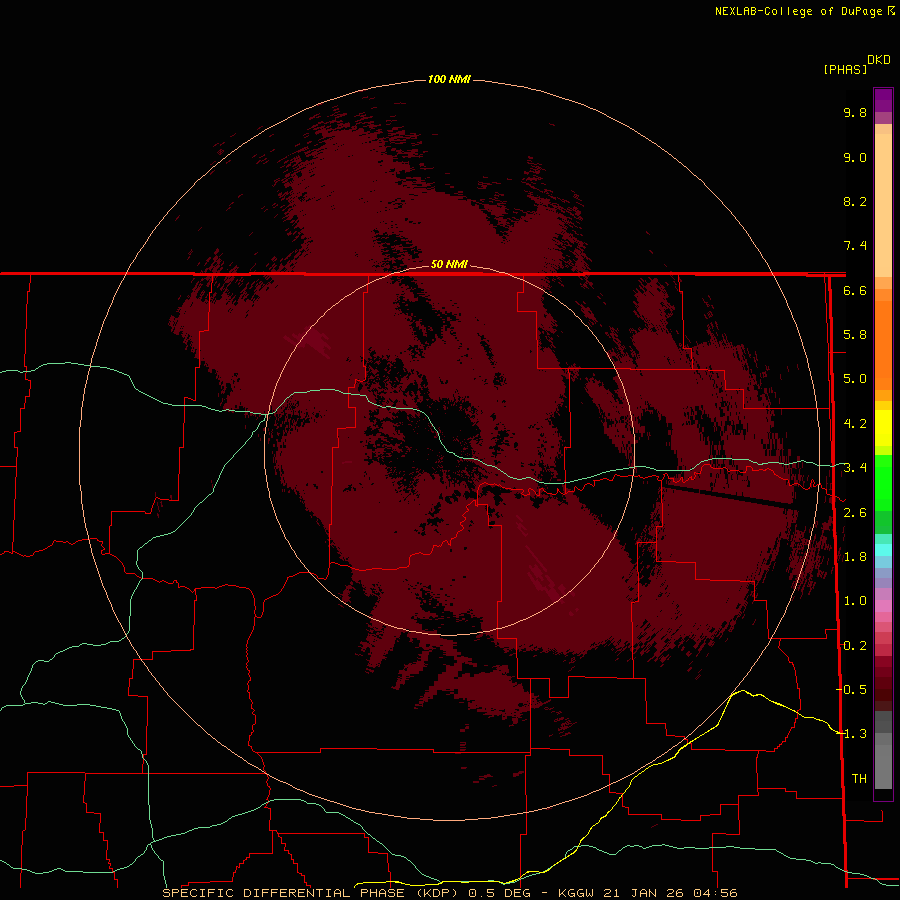The height and width of the screenshot is (900, 900).
Task: Click the black diagonal beam gap in the eastern echoes
Action: (x=728, y=496)
